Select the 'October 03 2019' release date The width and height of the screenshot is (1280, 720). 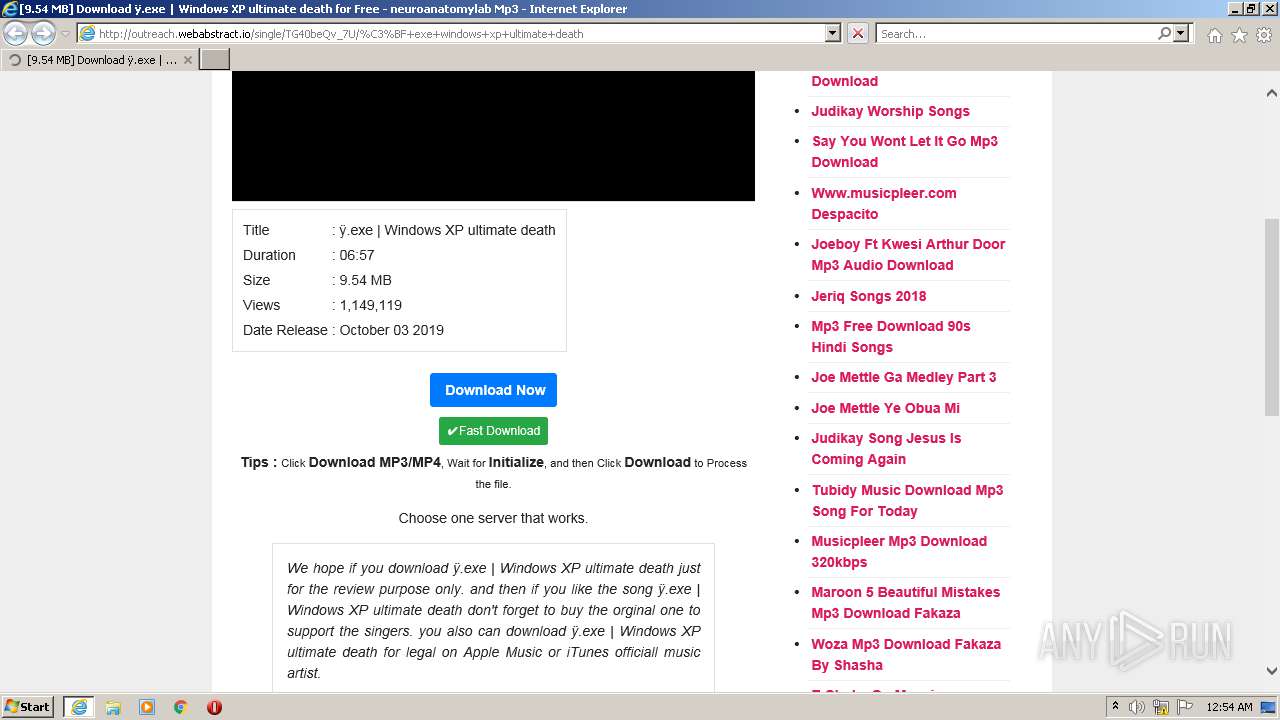[x=391, y=330]
